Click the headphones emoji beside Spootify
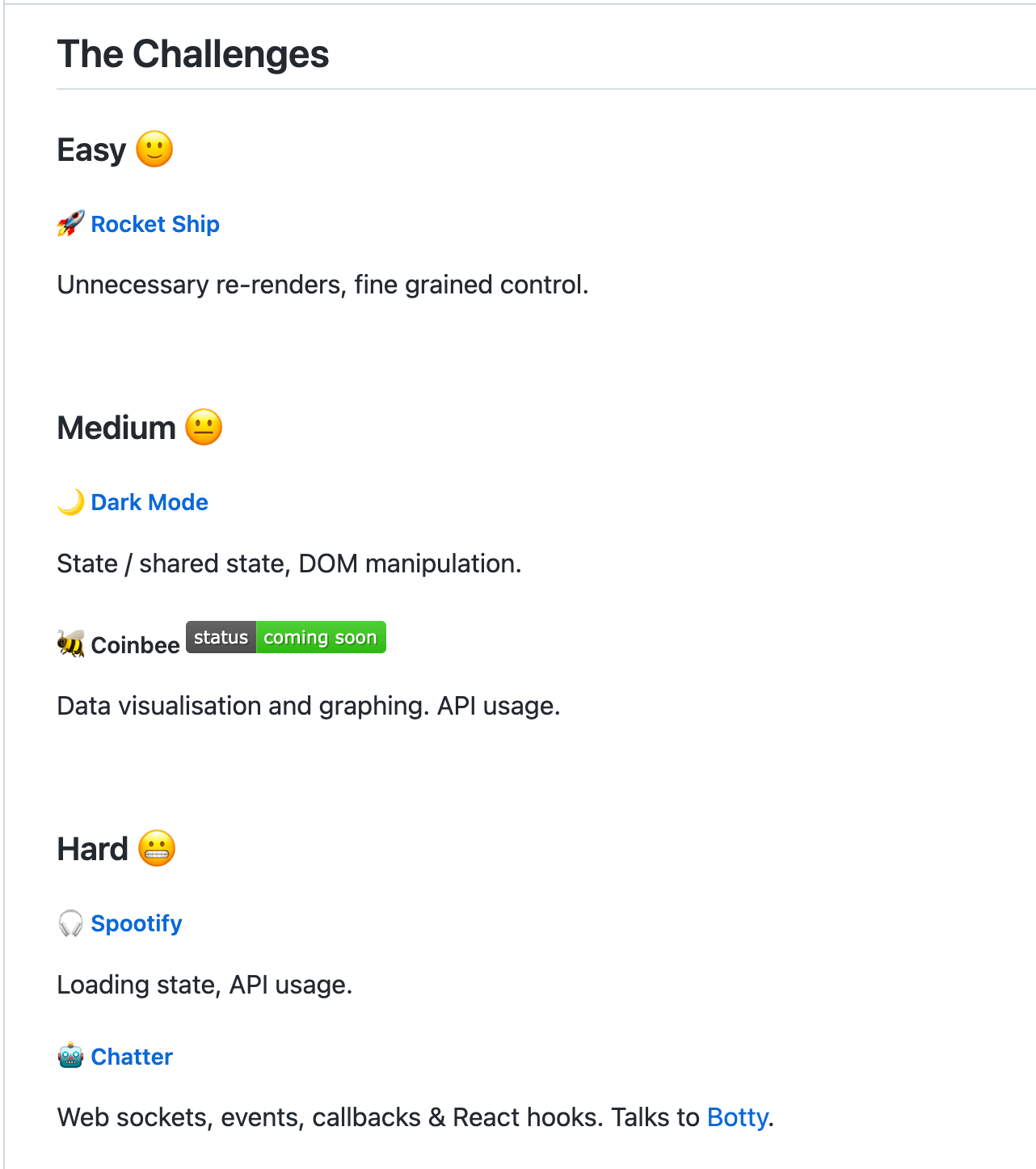This screenshot has width=1036, height=1169. coord(71,923)
